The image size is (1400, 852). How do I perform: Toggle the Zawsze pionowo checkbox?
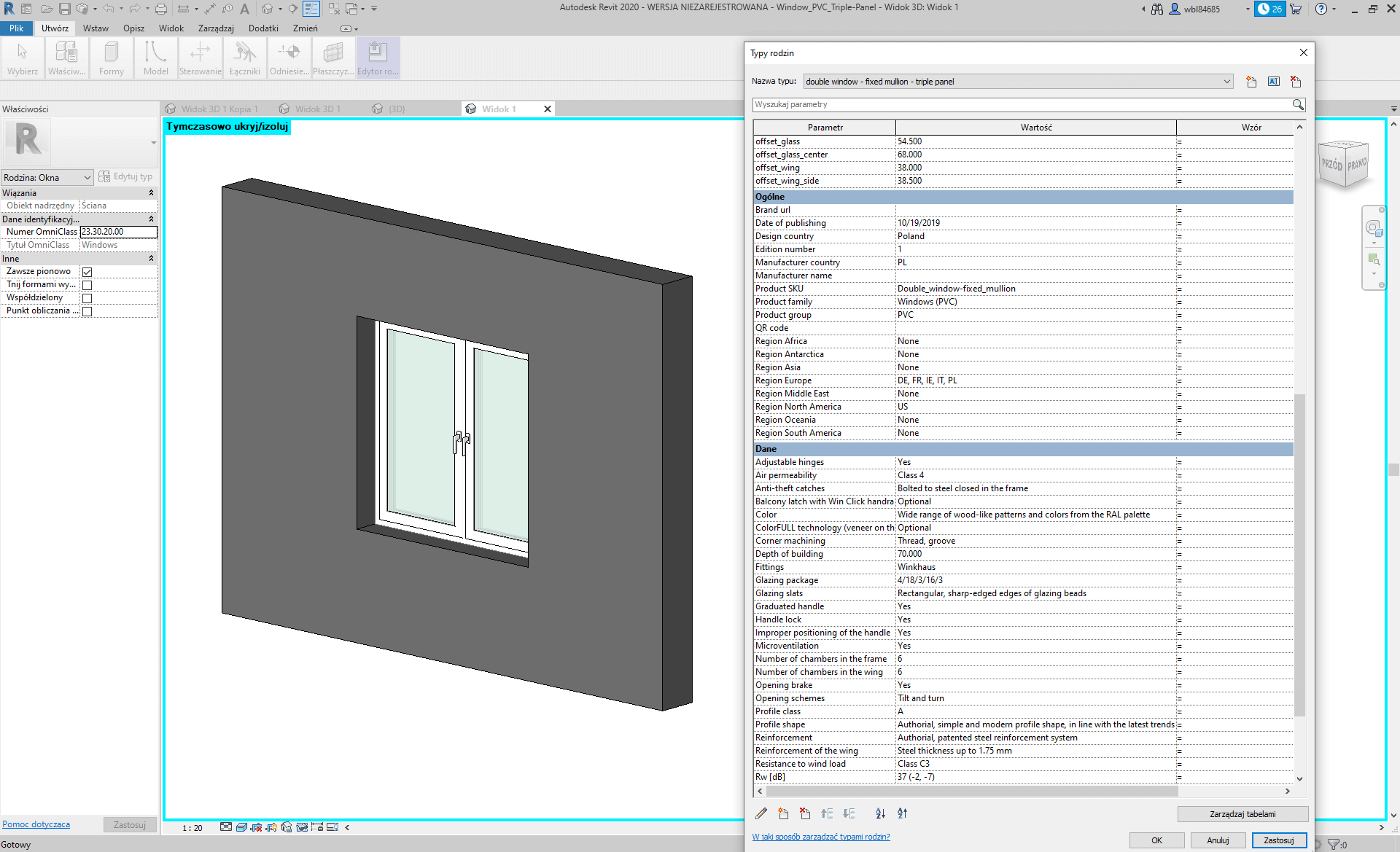pos(87,271)
